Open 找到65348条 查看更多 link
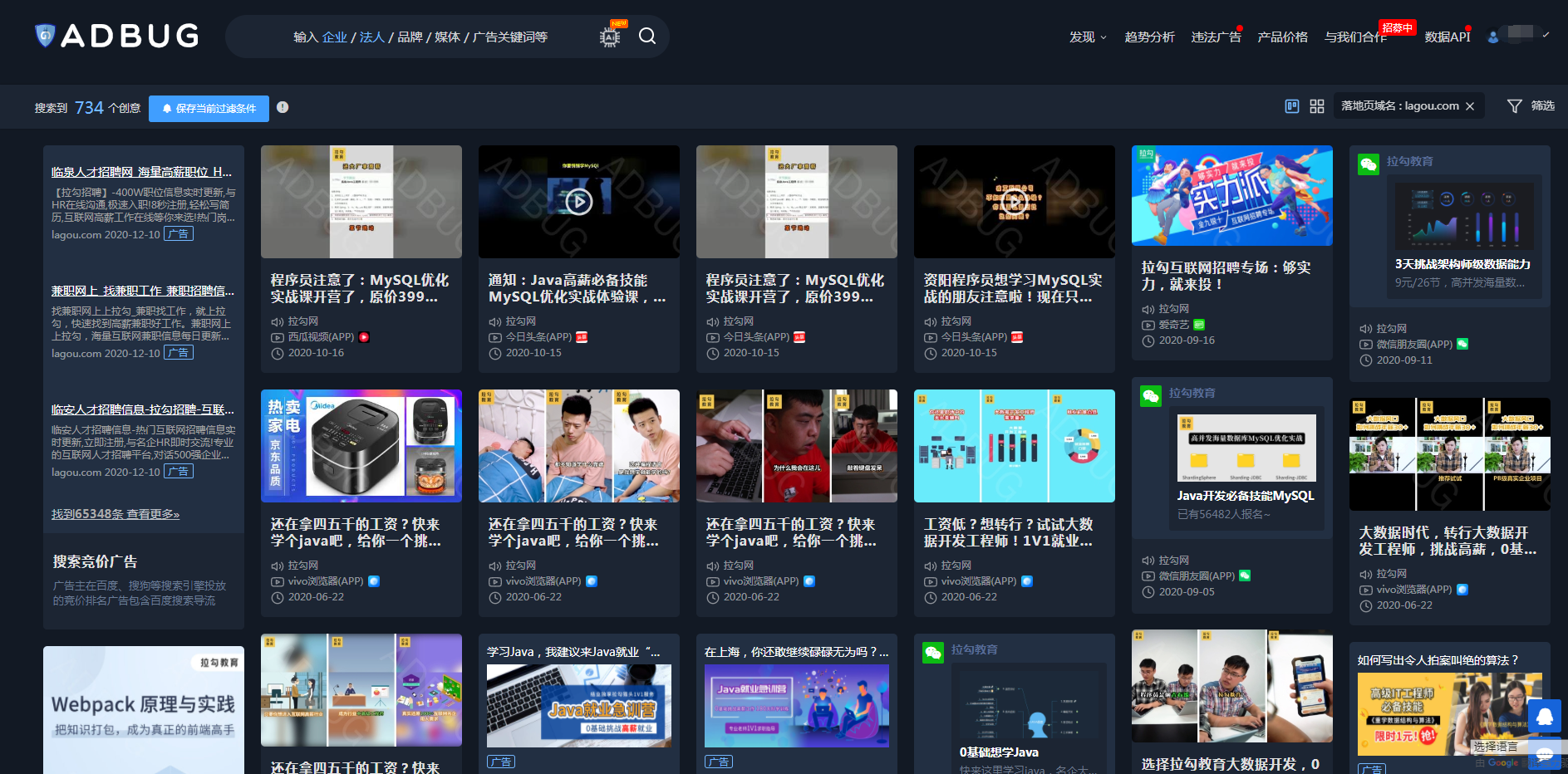Screen dimensions: 1568x774 pos(115,513)
